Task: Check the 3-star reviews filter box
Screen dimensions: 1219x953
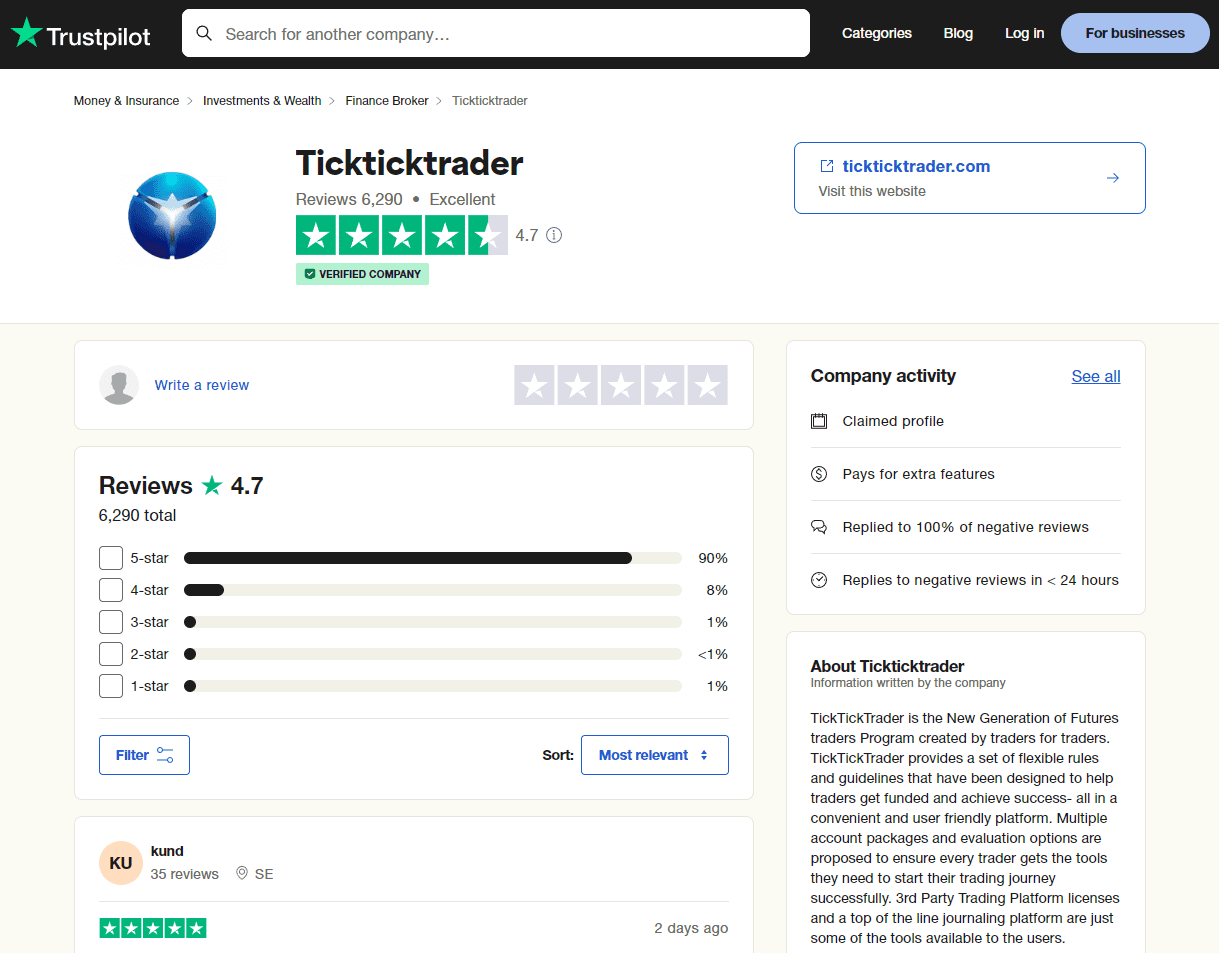Action: (x=111, y=622)
